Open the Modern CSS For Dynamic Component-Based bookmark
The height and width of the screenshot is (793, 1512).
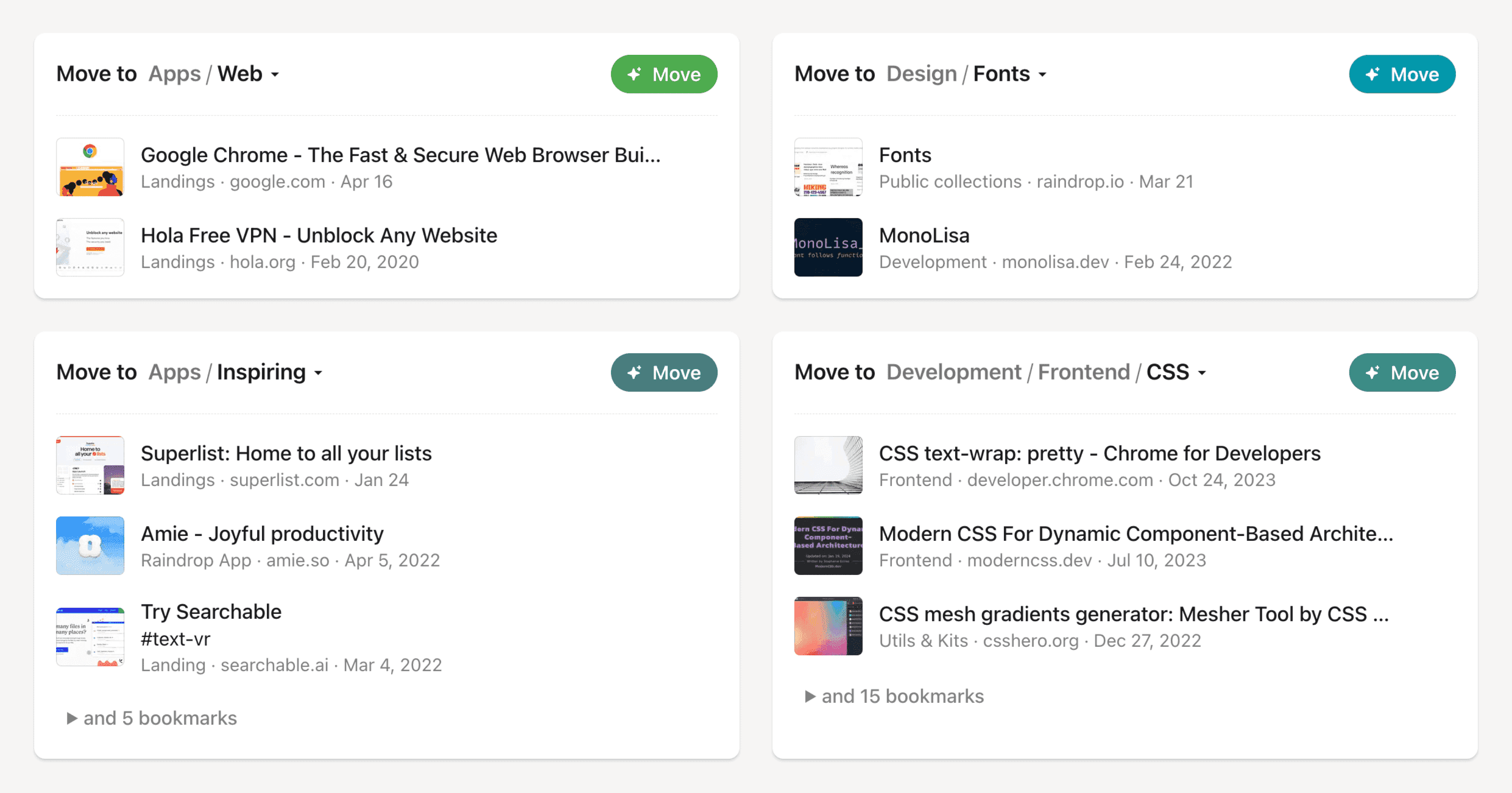pyautogui.click(x=1136, y=534)
